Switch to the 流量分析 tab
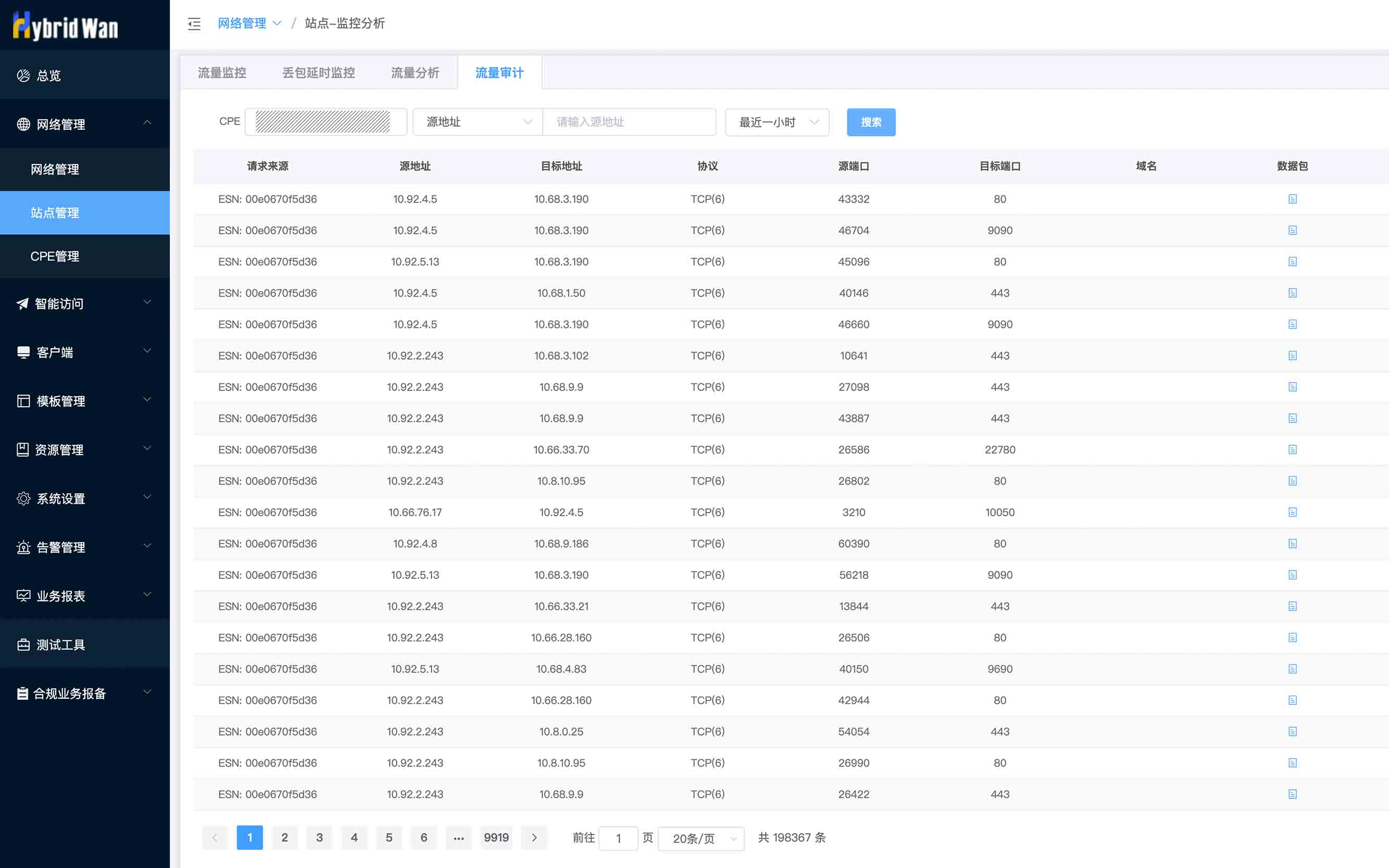This screenshot has height=868, width=1389. click(x=415, y=73)
